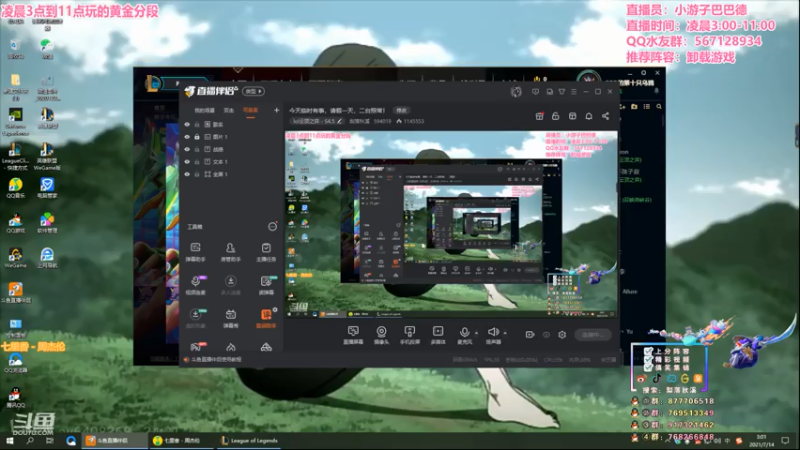This screenshot has width=800, height=450.
Task: Open the message icon in the title bar
Action: click(x=535, y=92)
